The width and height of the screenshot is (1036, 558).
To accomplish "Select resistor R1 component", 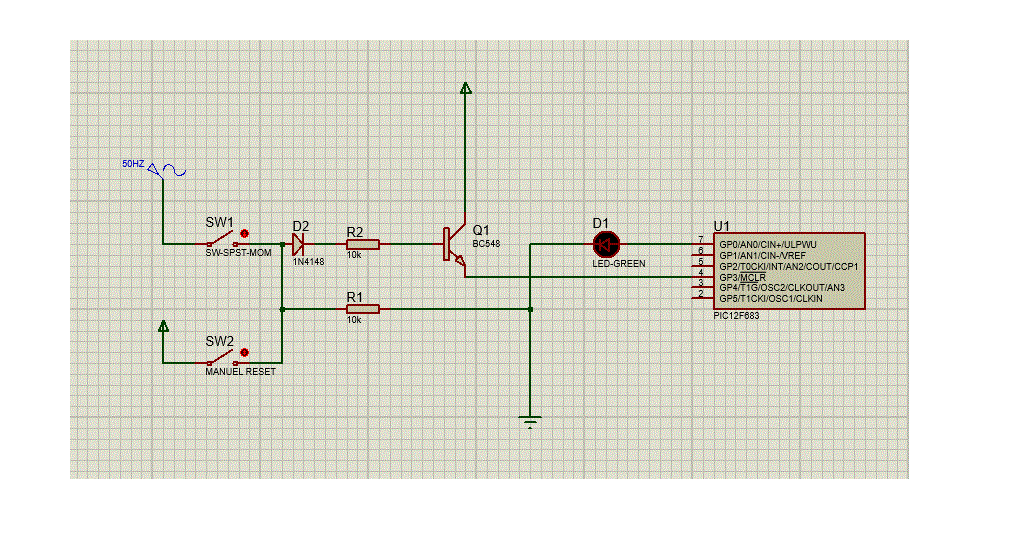I will [363, 309].
